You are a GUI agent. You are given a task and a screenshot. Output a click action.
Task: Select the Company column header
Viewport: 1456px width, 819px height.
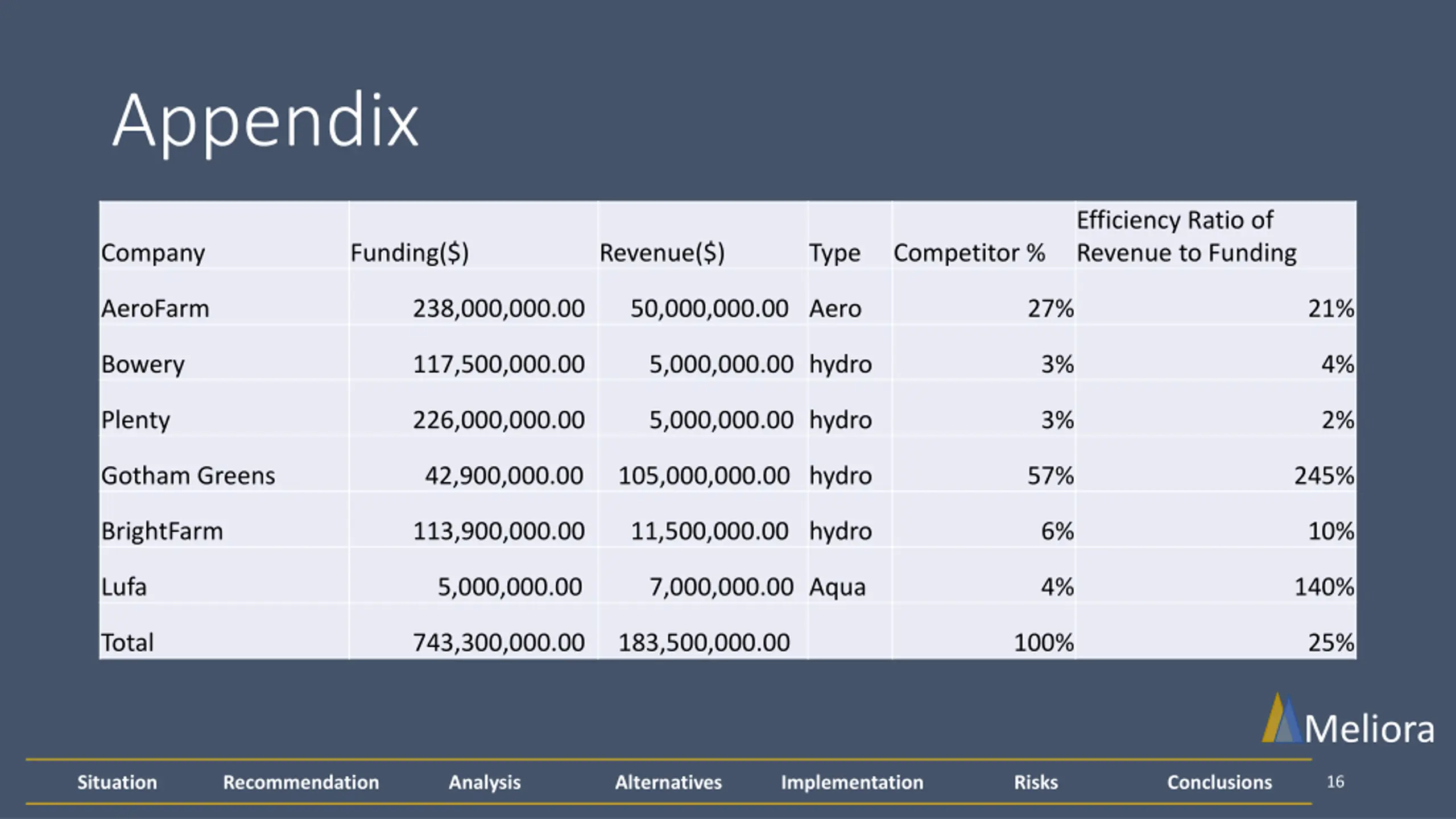(x=153, y=253)
